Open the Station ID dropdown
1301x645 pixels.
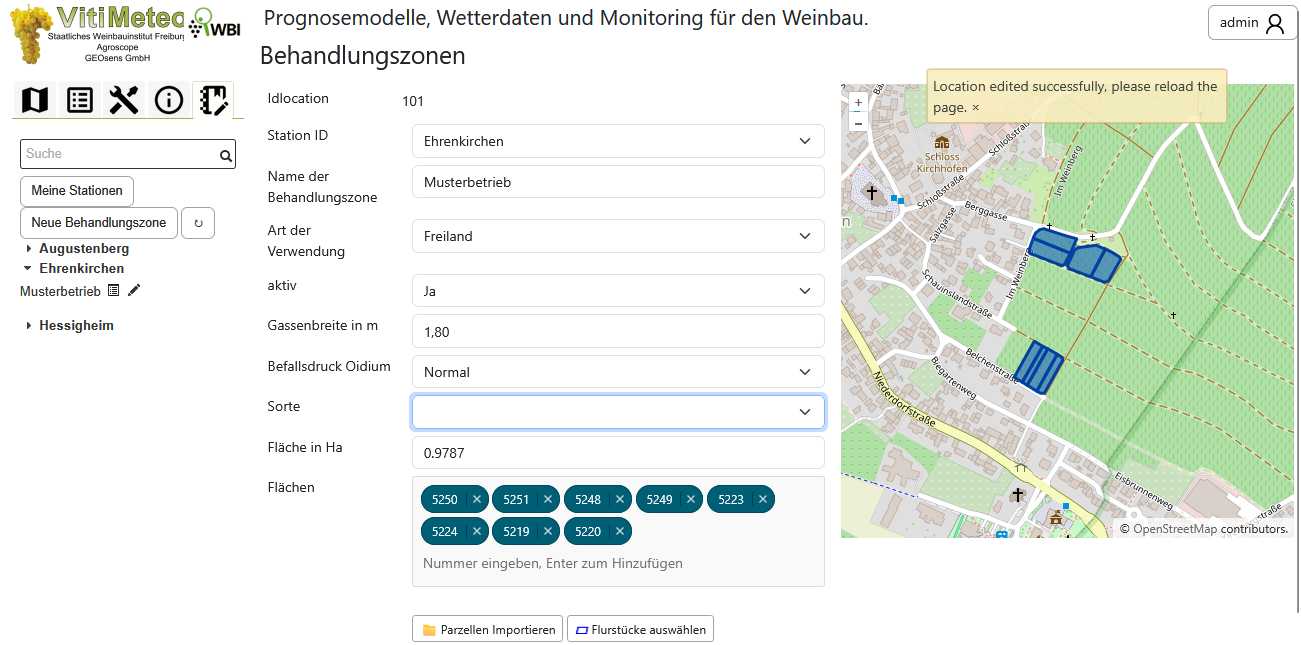click(618, 141)
